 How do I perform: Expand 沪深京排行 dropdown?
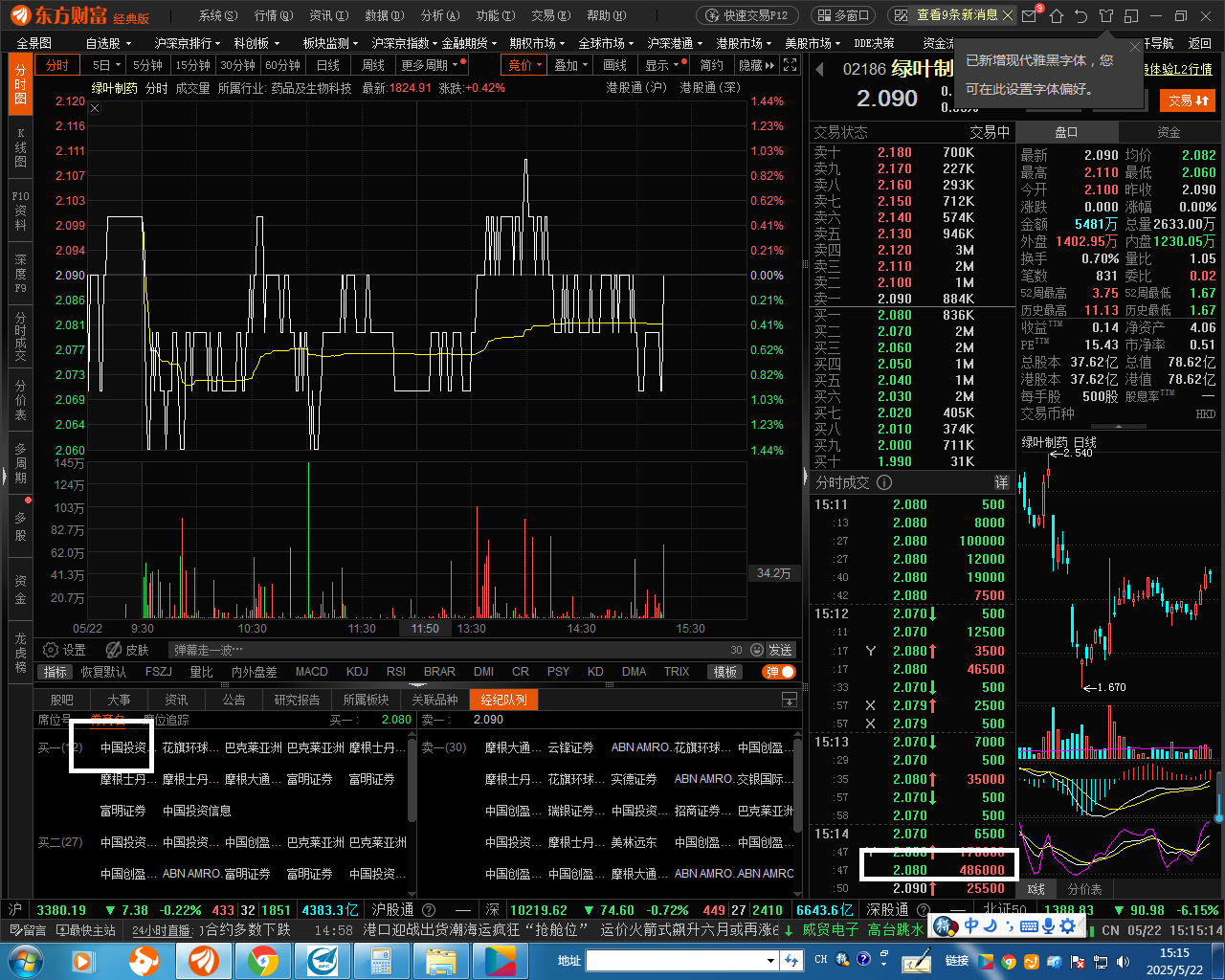pos(188,43)
